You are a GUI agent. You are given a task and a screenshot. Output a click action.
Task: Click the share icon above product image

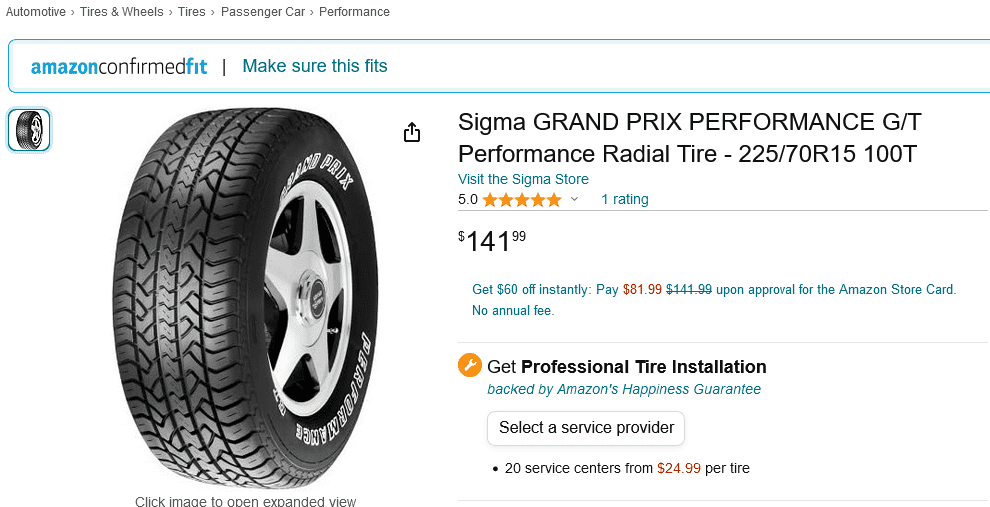[x=412, y=132]
